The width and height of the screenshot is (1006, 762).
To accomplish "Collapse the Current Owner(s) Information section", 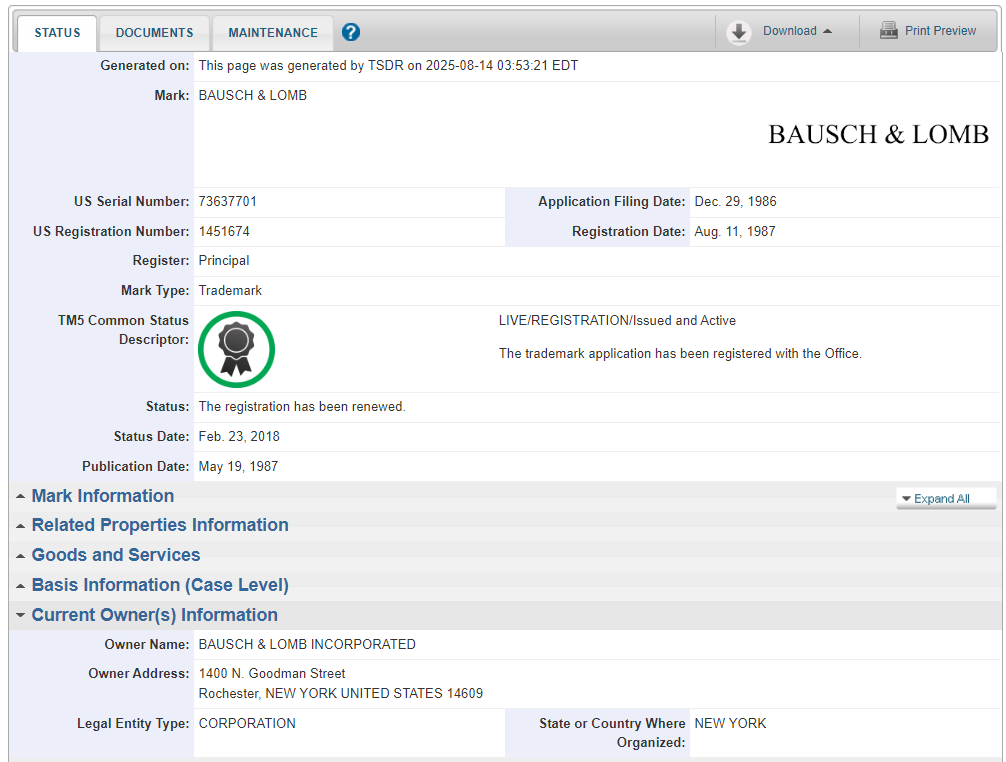I will click(154, 615).
